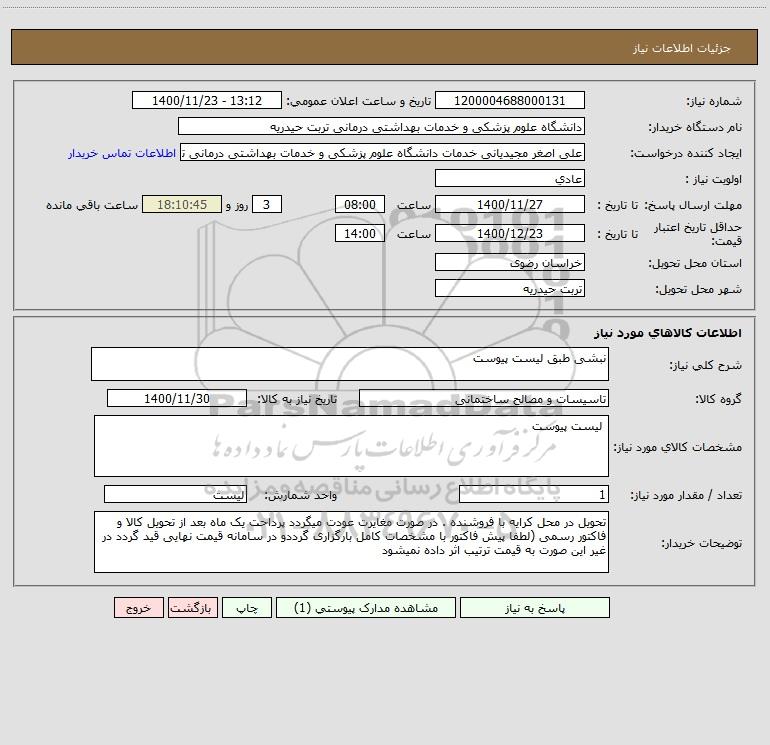Click the price validity date 1400/12/23
Viewport: 770px width, 745px height.
pos(510,233)
